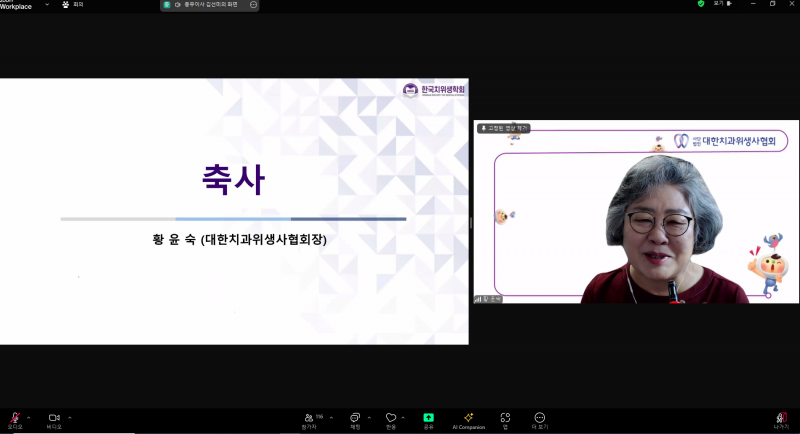Toggle the video camera on
800x434 pixels.
[54, 418]
